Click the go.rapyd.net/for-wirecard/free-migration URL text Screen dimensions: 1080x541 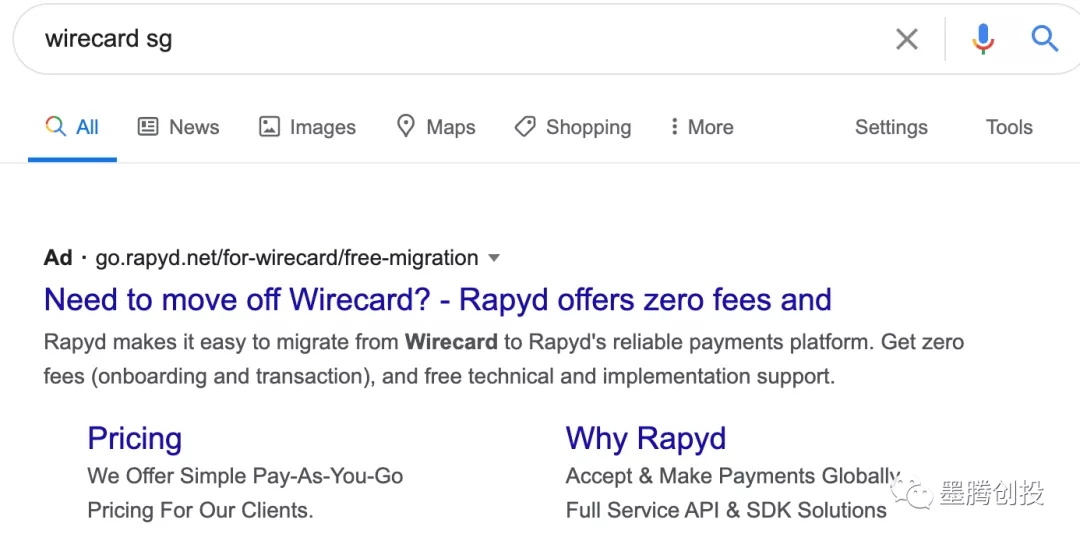tap(287, 258)
